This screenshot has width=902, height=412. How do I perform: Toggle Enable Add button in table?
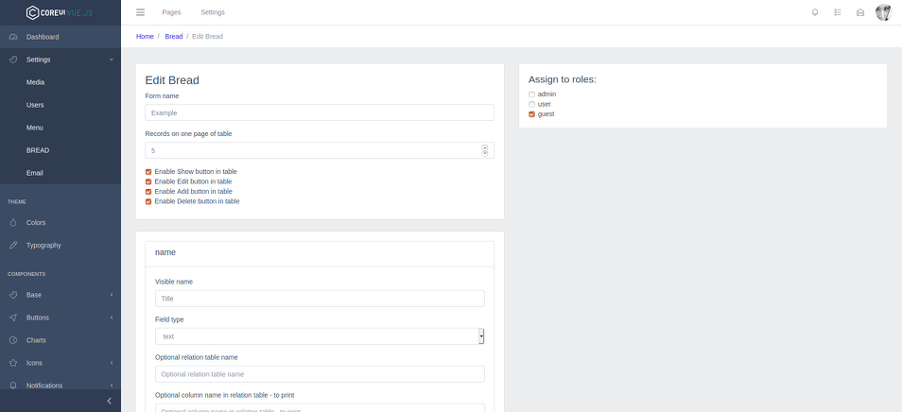(148, 191)
